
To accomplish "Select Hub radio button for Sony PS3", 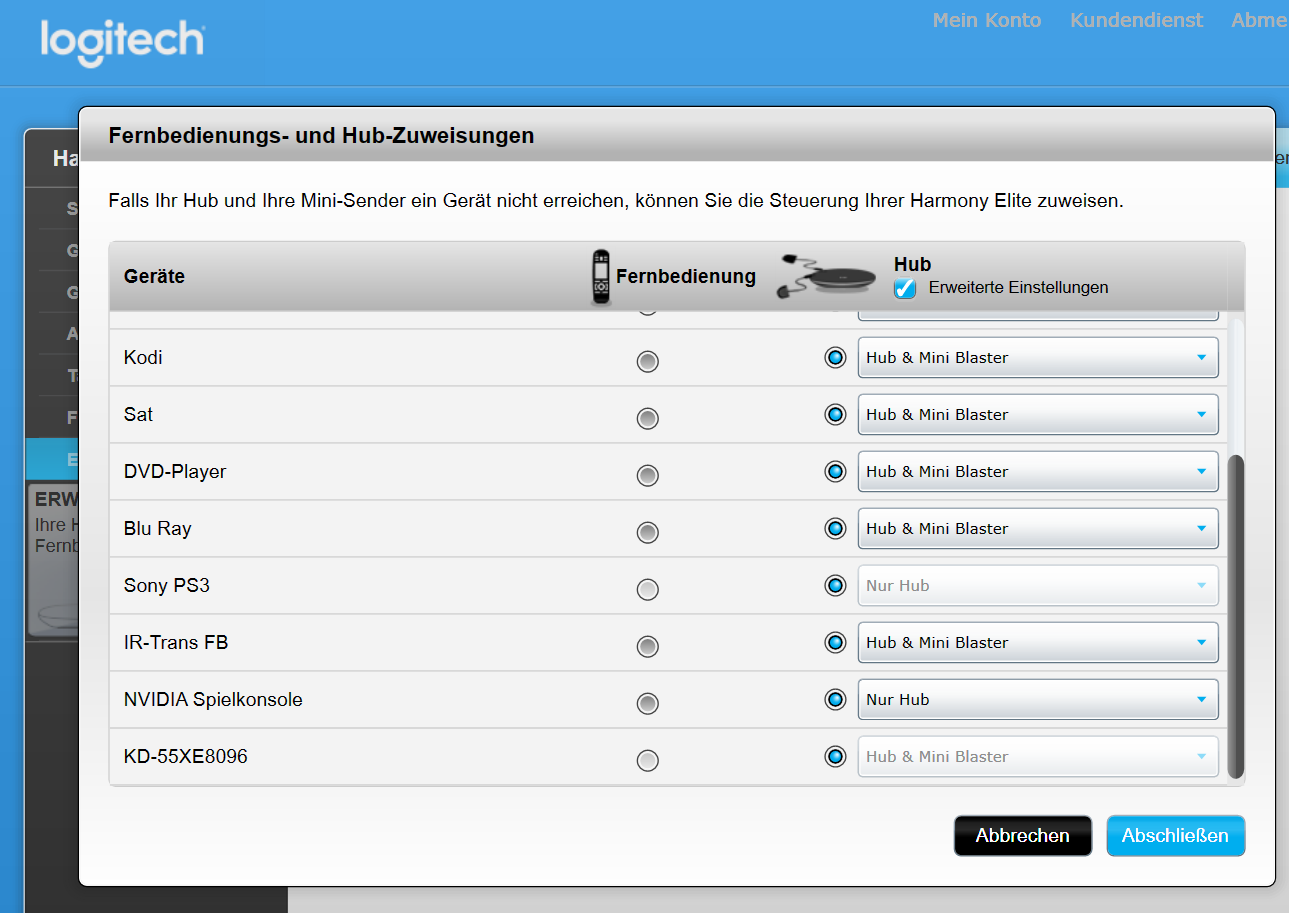I will (835, 585).
